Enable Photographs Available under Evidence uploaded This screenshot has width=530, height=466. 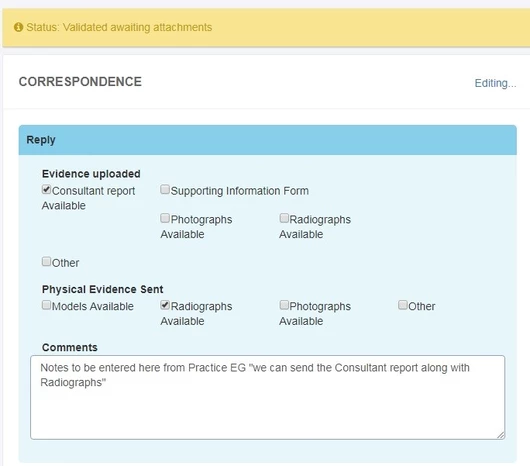click(165, 218)
